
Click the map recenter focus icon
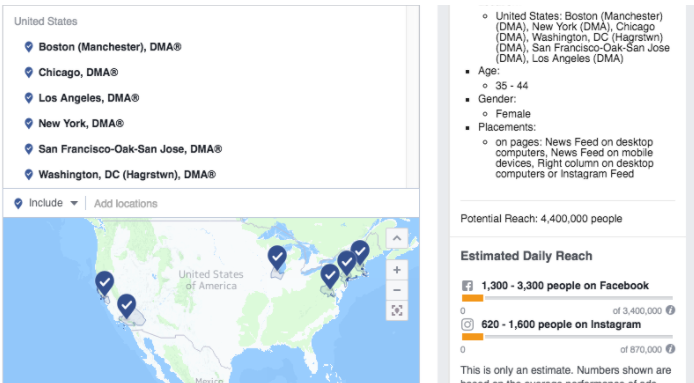pos(397,310)
